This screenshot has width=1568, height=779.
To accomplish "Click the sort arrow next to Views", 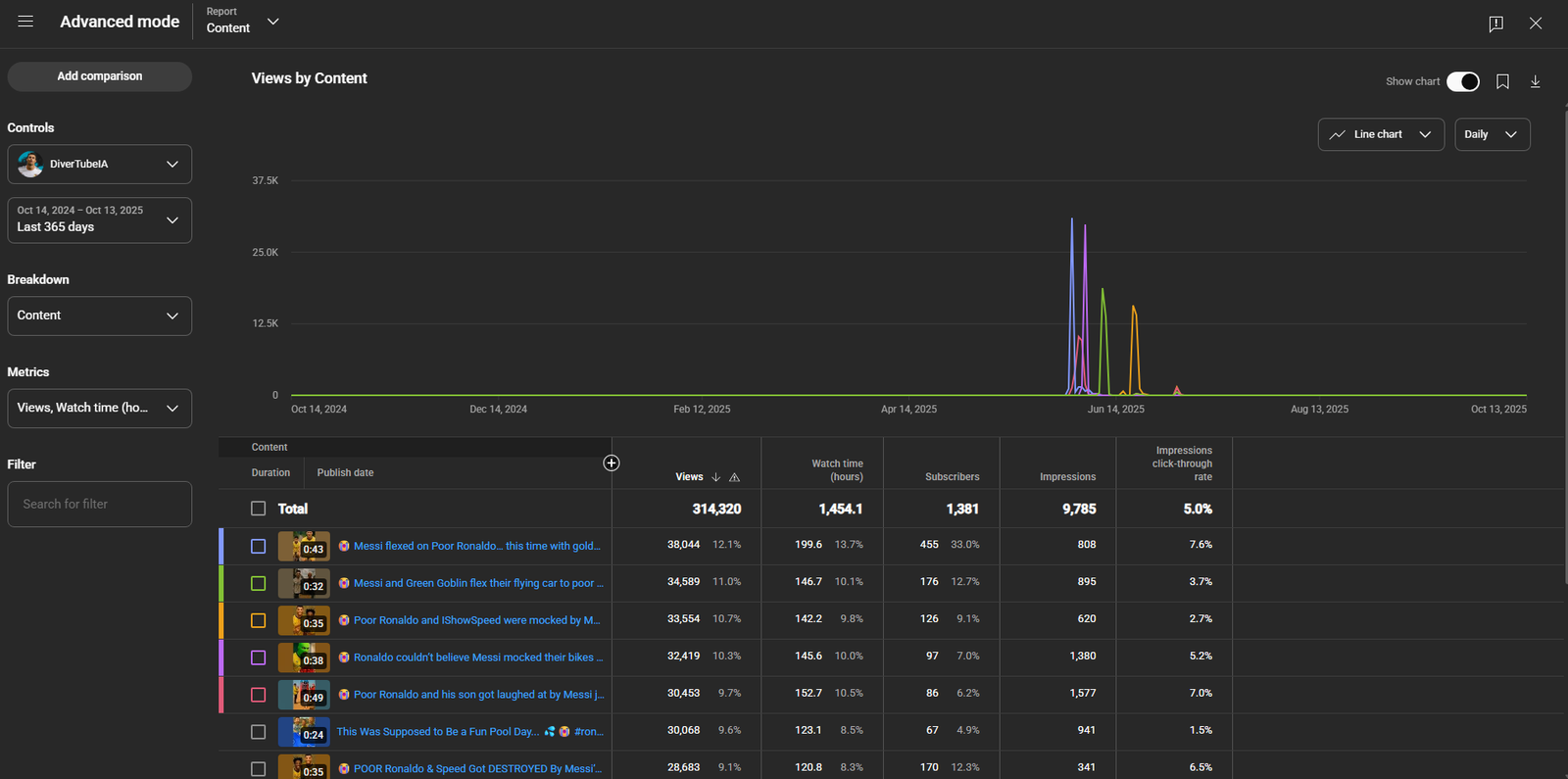I will (716, 477).
